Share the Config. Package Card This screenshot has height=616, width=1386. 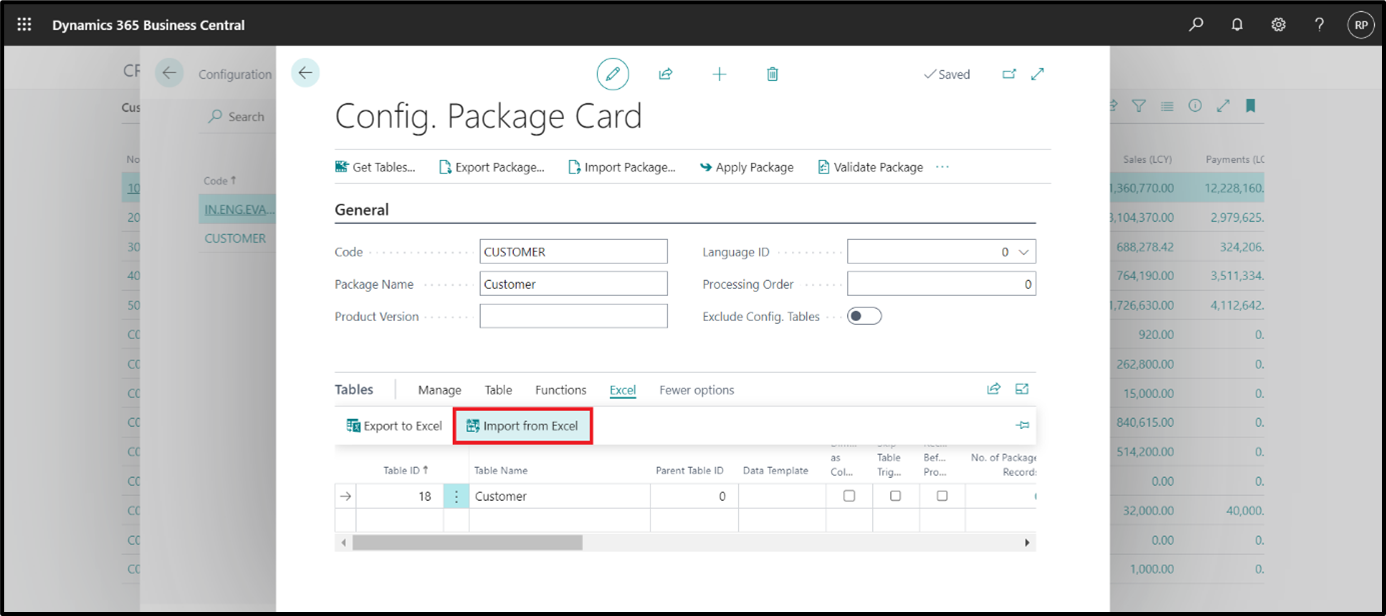[x=665, y=74]
